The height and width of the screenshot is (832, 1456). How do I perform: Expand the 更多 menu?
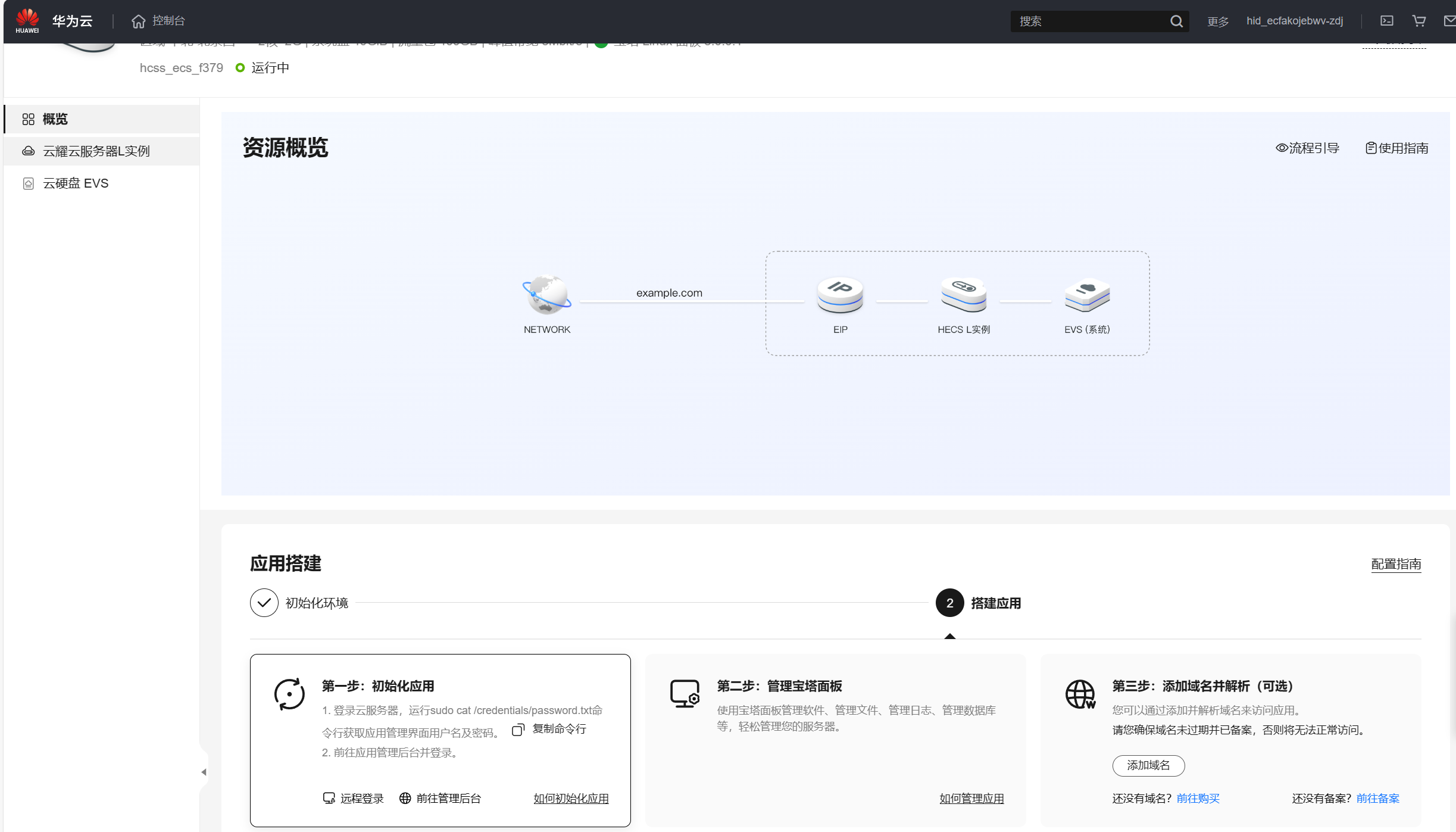point(1217,21)
